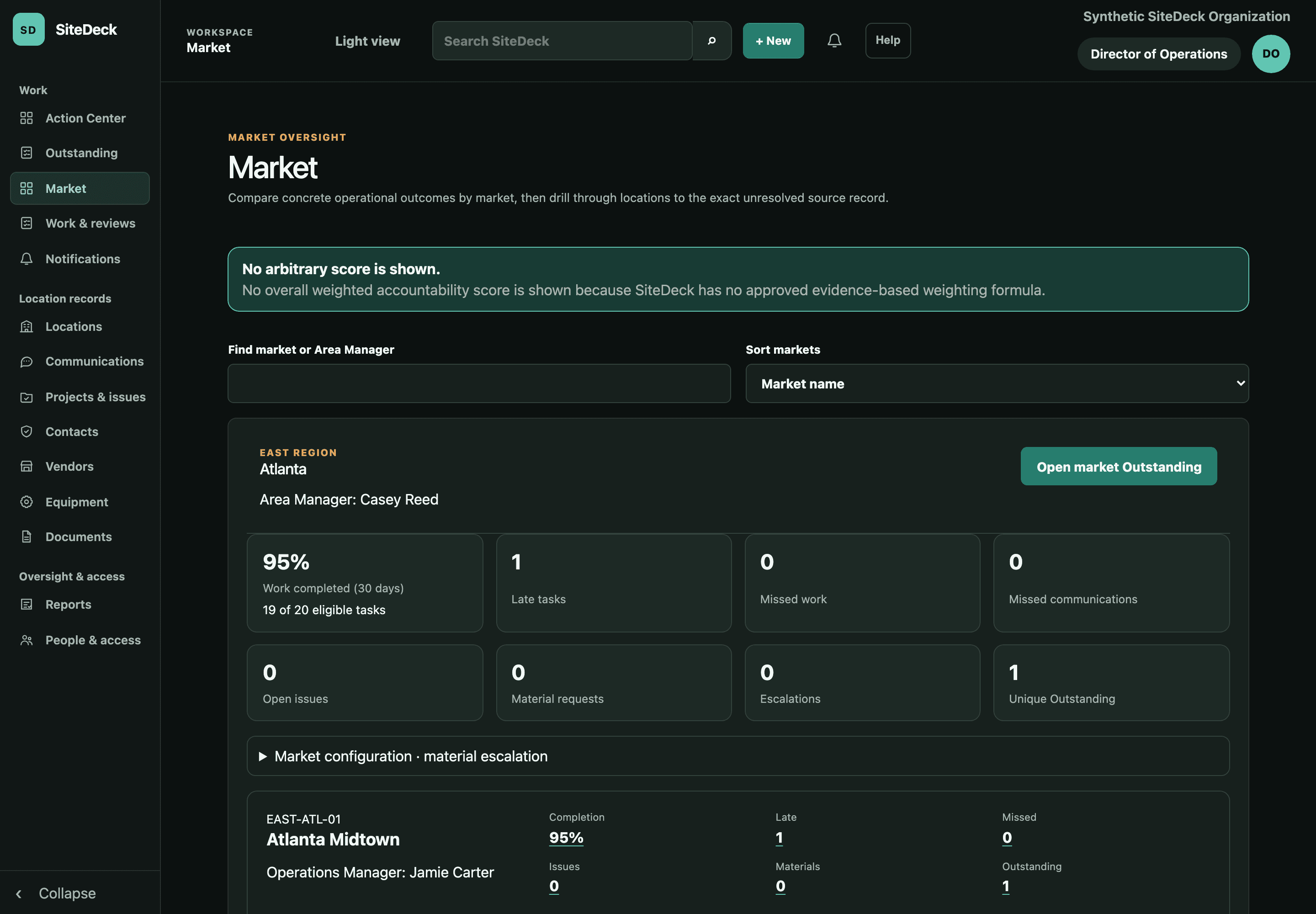Click Atlanta Midtown Completion 95% link
Viewport: 1316px width, 914px height.
566,837
